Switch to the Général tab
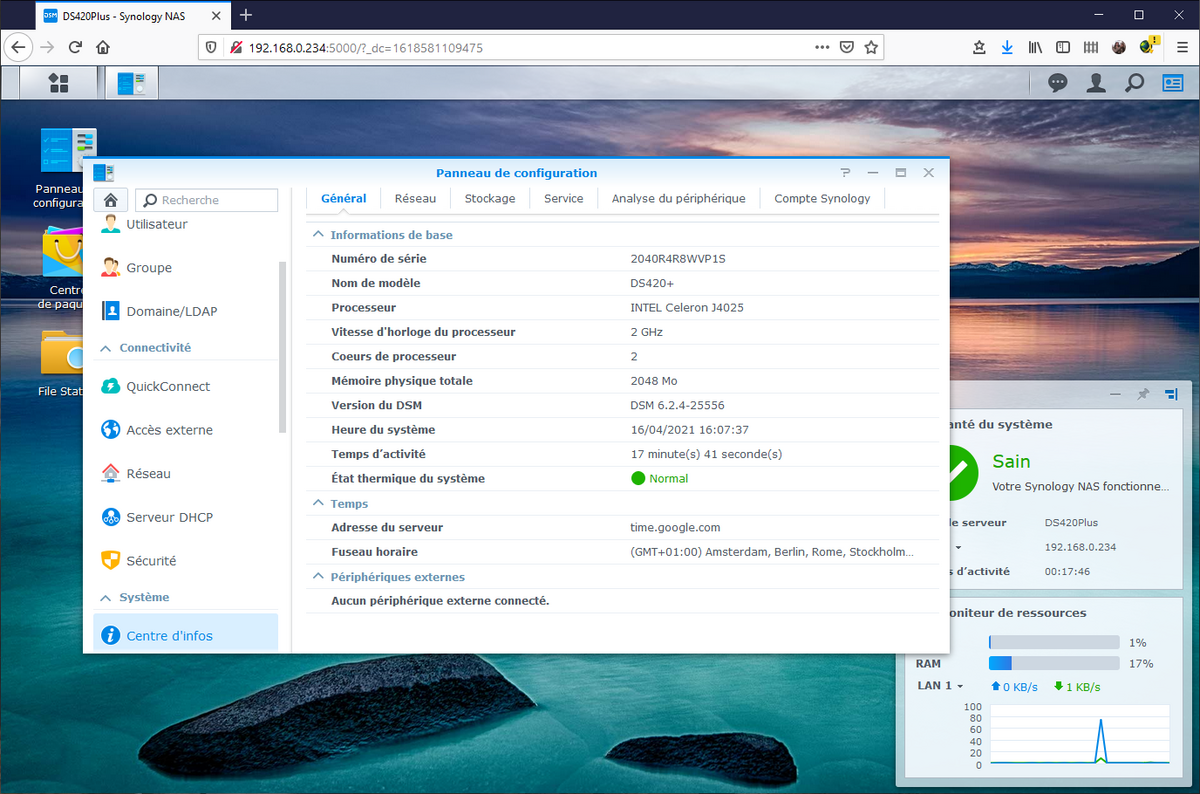Viewport: 1200px width, 794px height. point(343,199)
